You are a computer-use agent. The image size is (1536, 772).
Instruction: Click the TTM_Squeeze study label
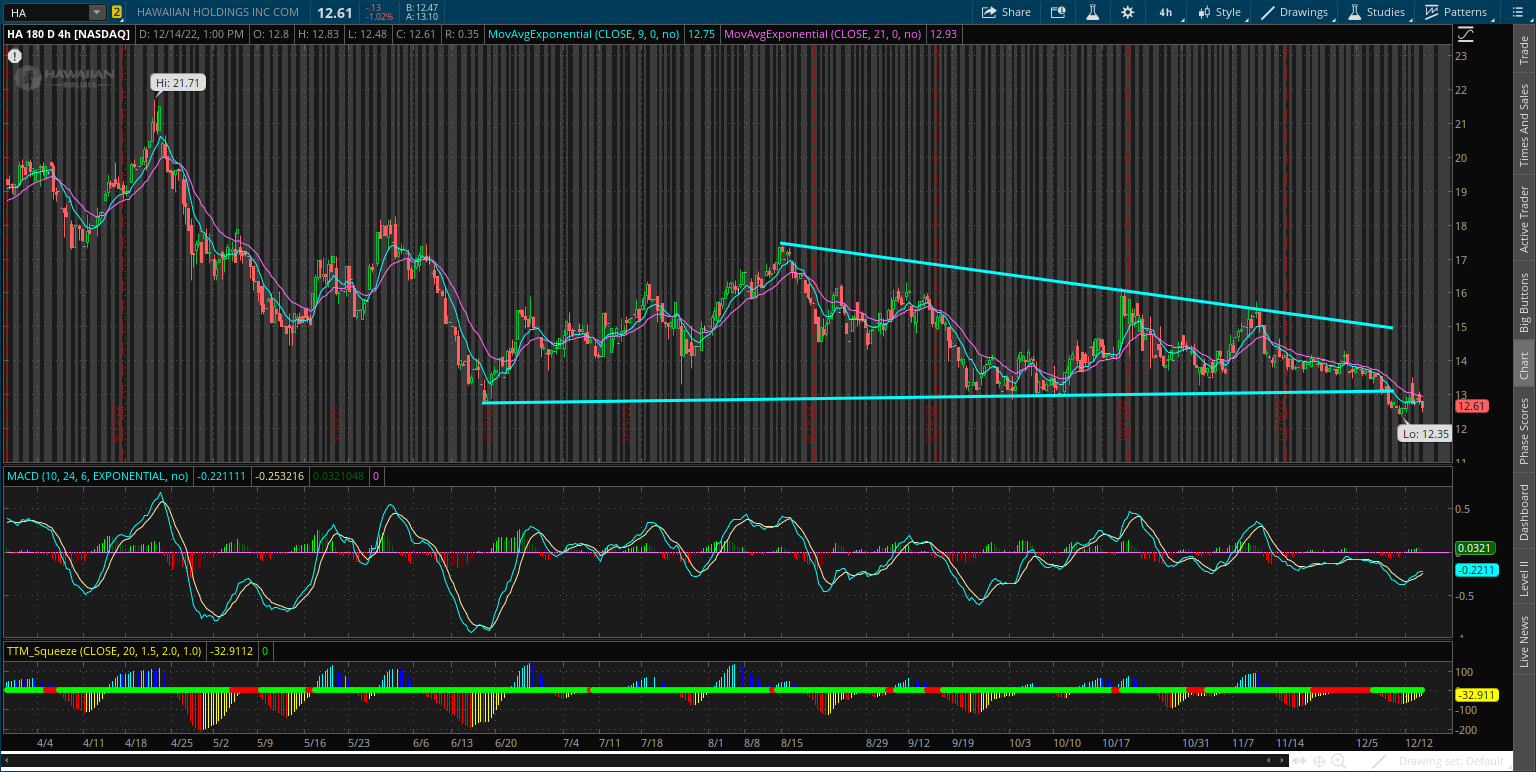click(104, 651)
